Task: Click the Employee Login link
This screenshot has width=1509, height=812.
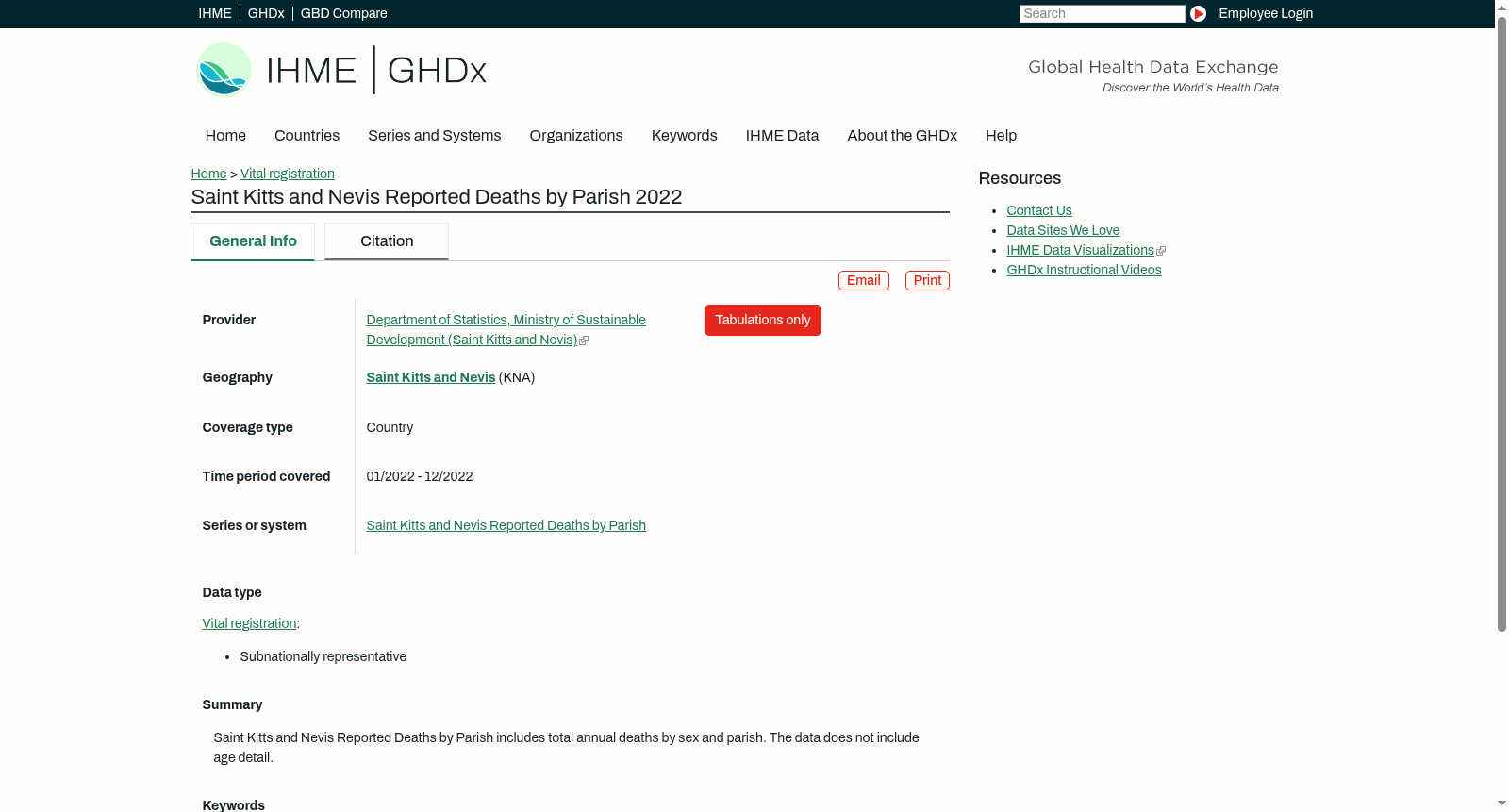Action: pos(1266,13)
